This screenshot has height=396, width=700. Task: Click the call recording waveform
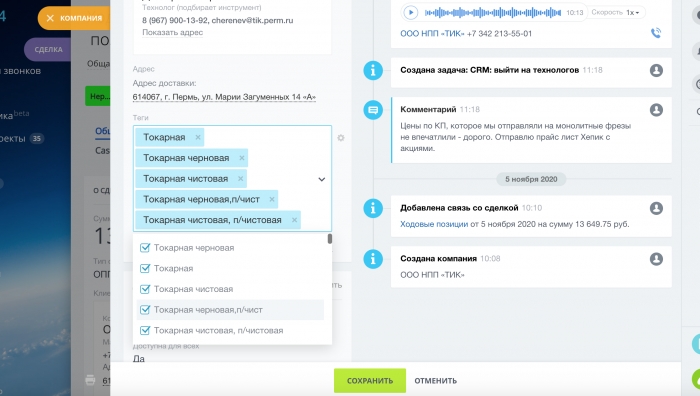[x=492, y=13]
